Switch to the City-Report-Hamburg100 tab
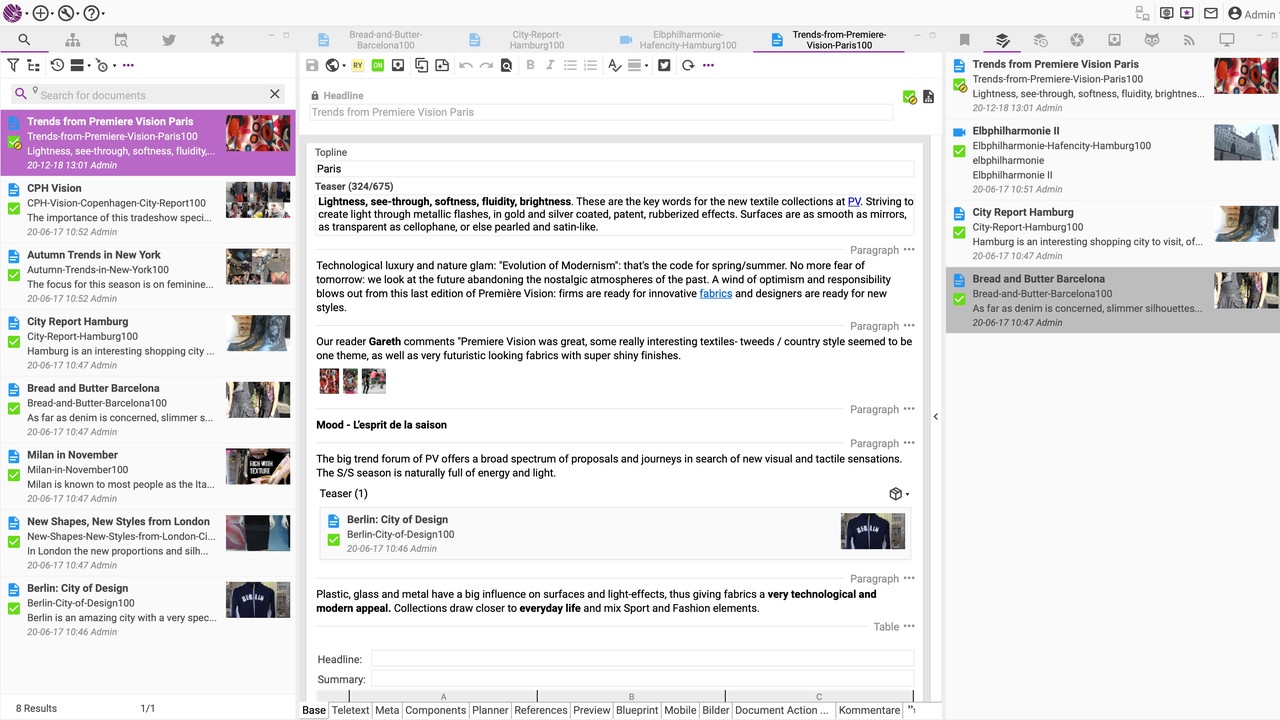 coord(535,40)
